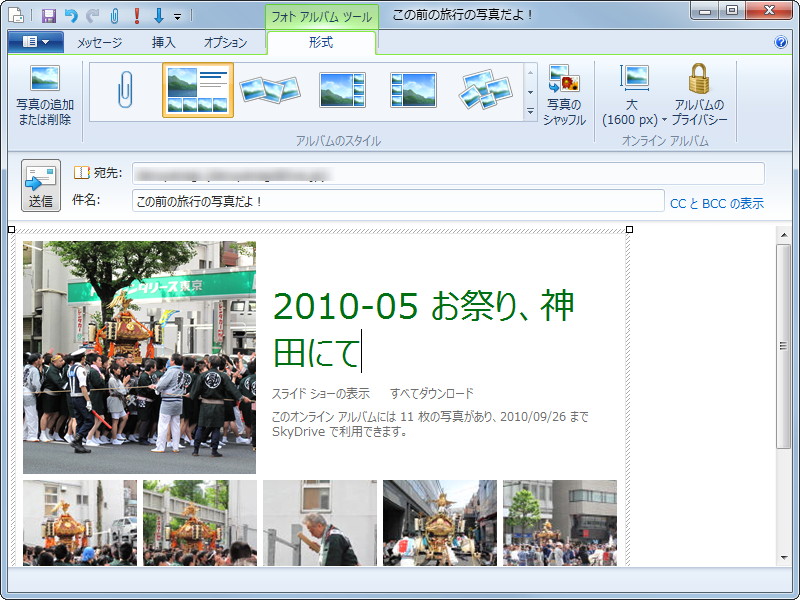Image resolution: width=800 pixels, height=600 pixels.
Task: Click the large festival crowd photo
Action: 139,357
